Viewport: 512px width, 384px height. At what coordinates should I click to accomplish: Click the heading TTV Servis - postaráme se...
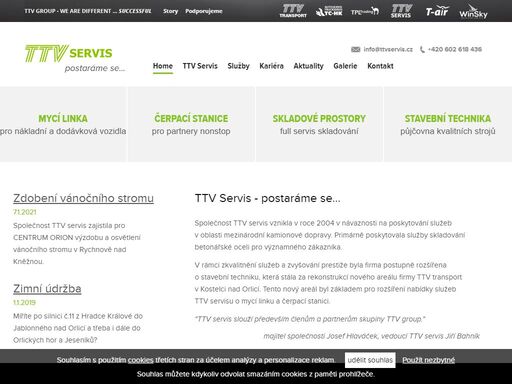point(268,198)
